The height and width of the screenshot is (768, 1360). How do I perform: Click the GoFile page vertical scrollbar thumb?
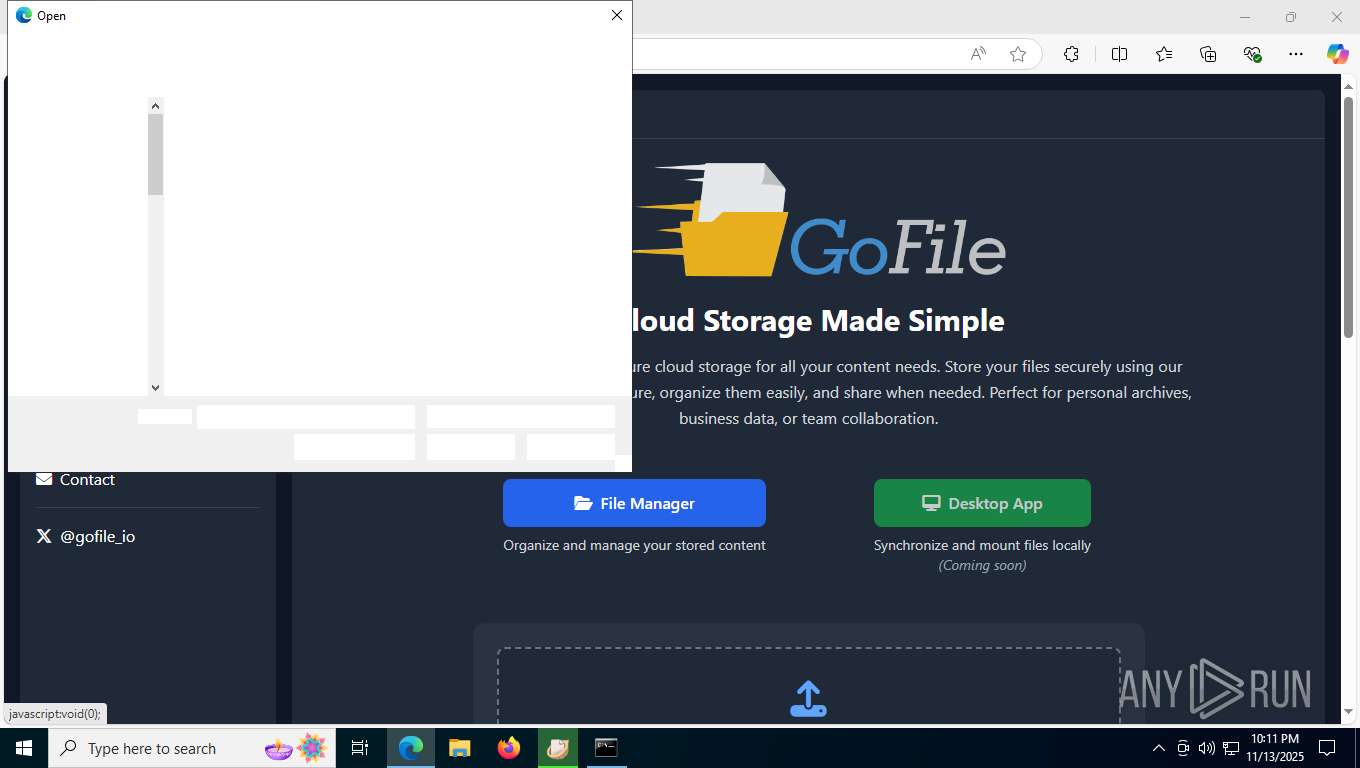click(1348, 217)
